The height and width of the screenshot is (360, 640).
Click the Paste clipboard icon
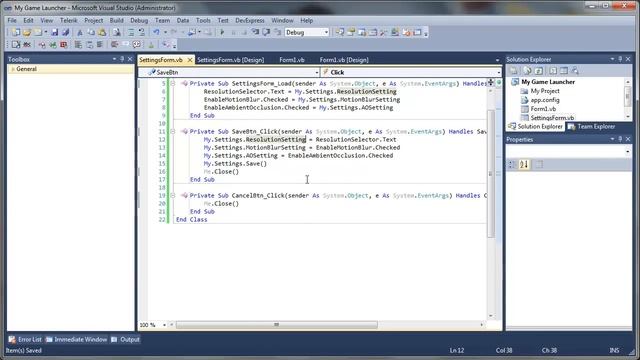coord(102,32)
